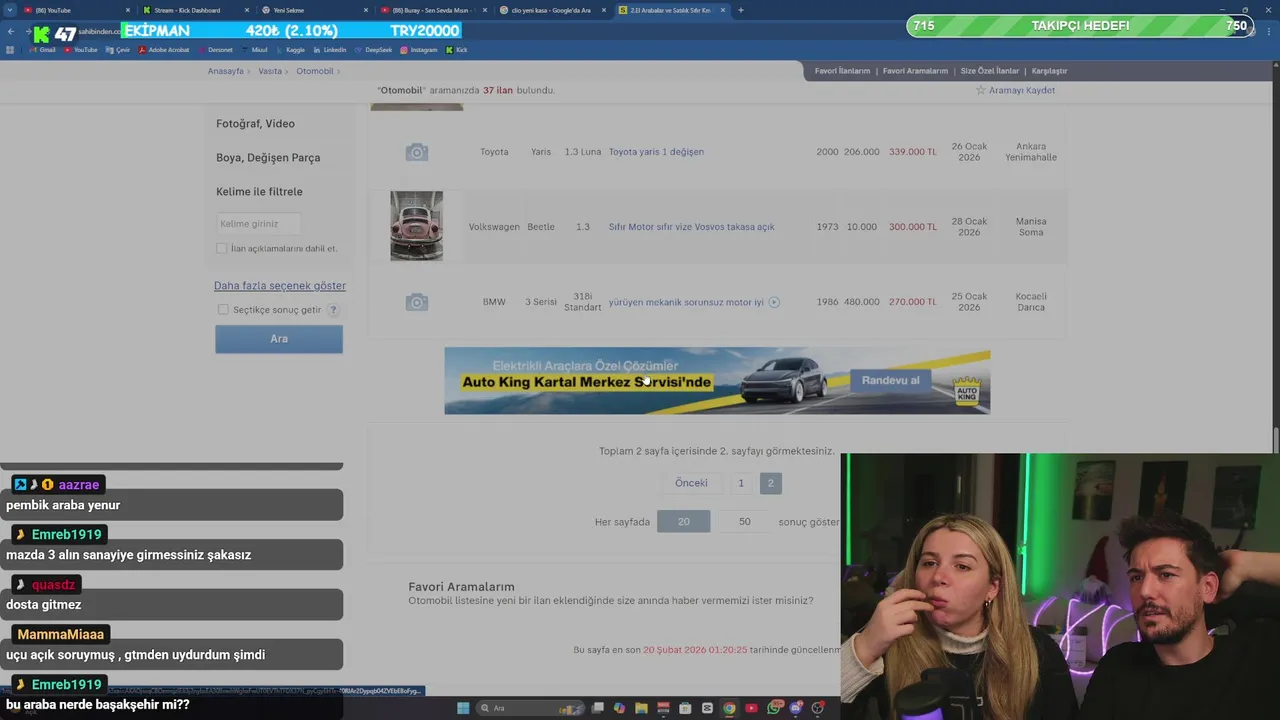Select 20 results per page

tap(684, 521)
